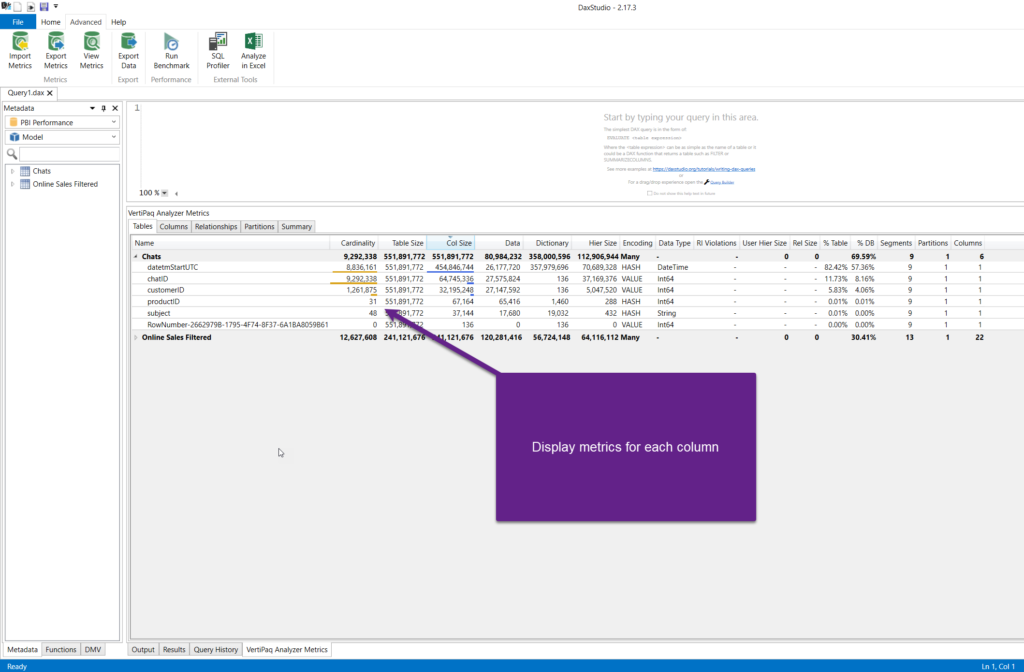The width and height of the screenshot is (1024, 672).
Task: Toggle 'Do not show this help text' checkbox
Action: pos(649,193)
